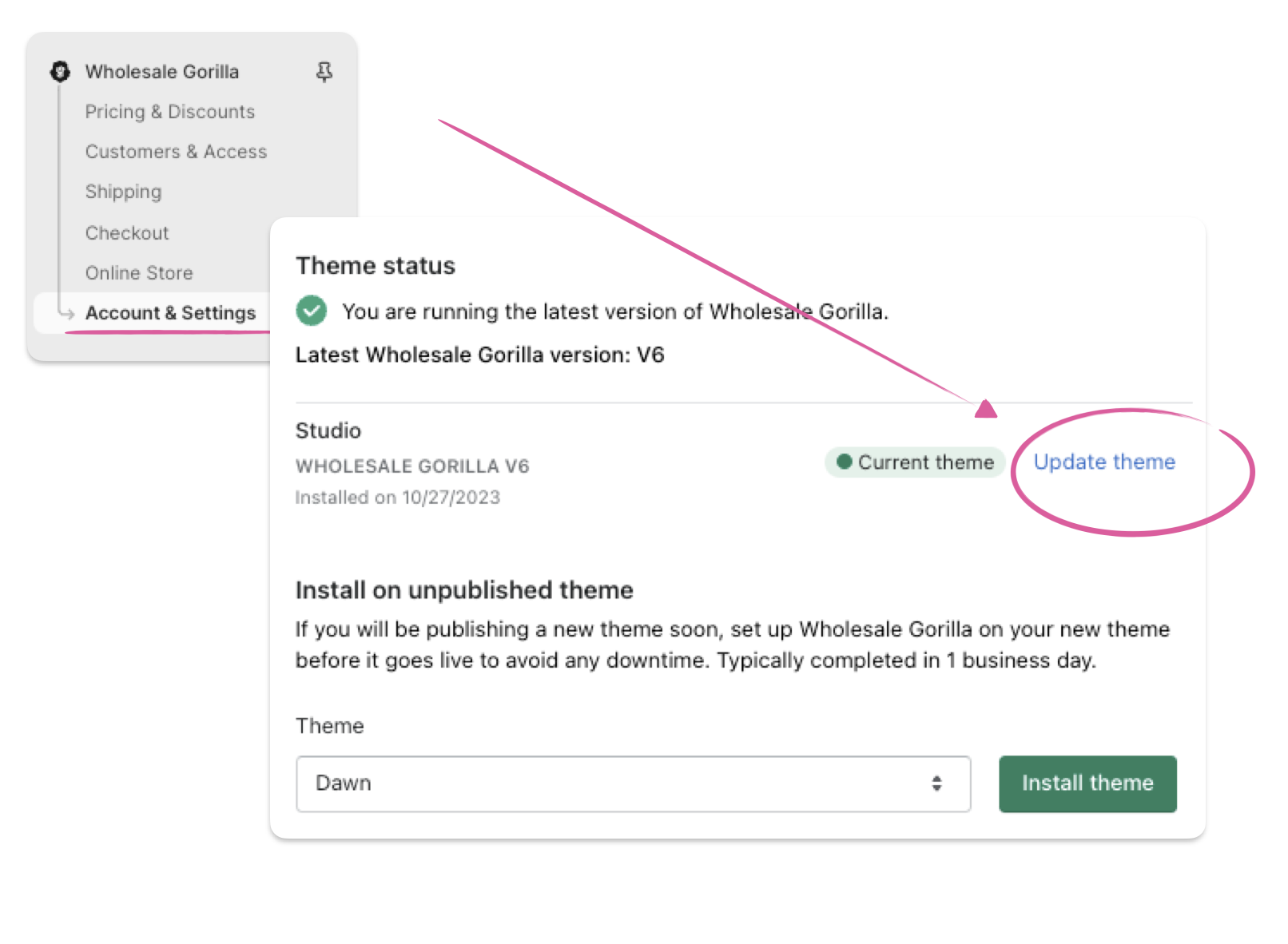Navigate to Shipping settings
Screen dimensions: 1288x944
123,192
